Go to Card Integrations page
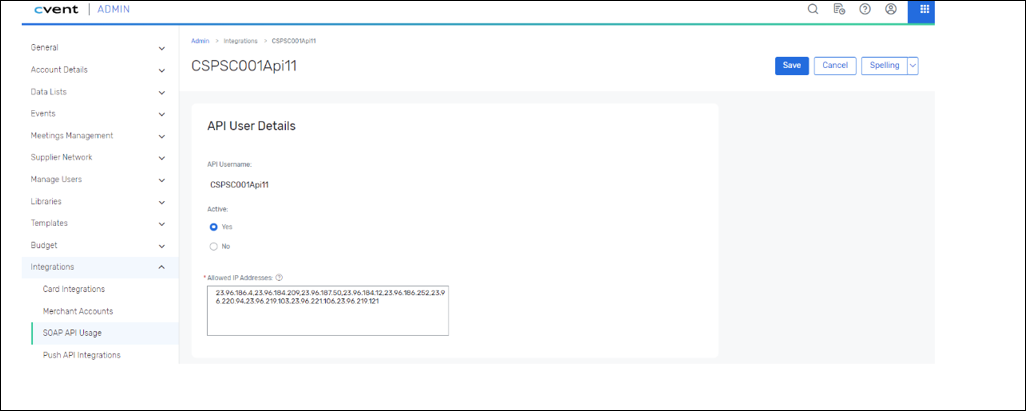Screen dimensions: 1026x411 click(74, 289)
